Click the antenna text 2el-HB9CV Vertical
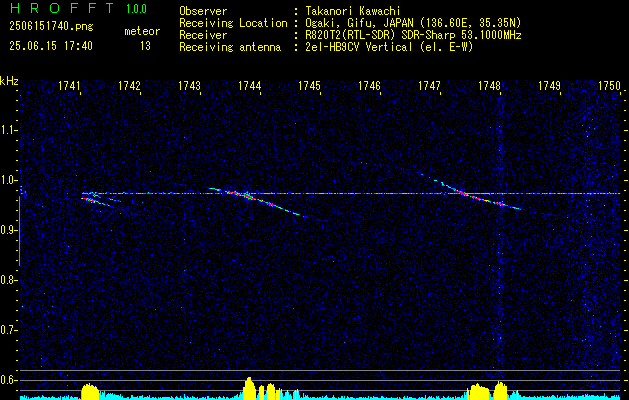This screenshot has width=629, height=400. [359, 47]
